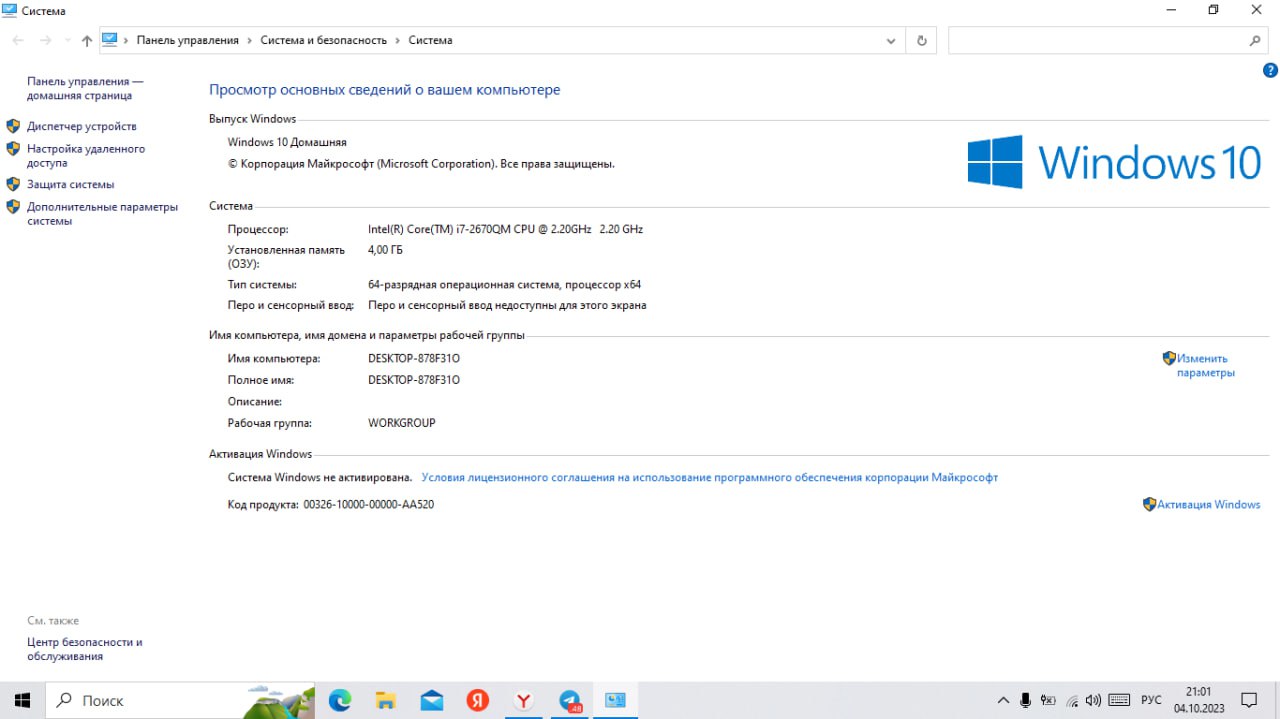Click the computer icon in address bar
This screenshot has width=1280, height=719.
pyautogui.click(x=110, y=40)
